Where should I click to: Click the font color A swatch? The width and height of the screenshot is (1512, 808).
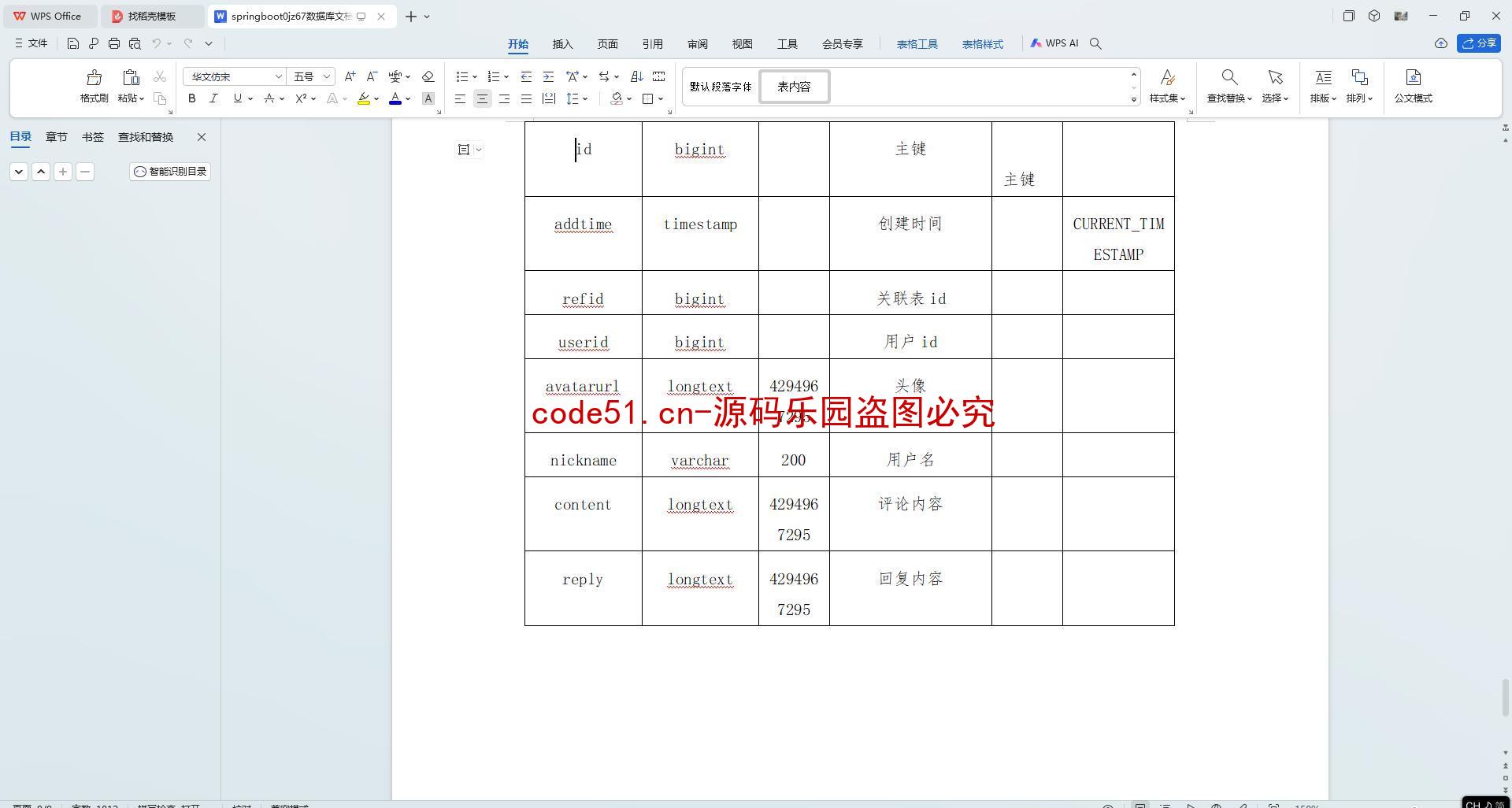(395, 98)
